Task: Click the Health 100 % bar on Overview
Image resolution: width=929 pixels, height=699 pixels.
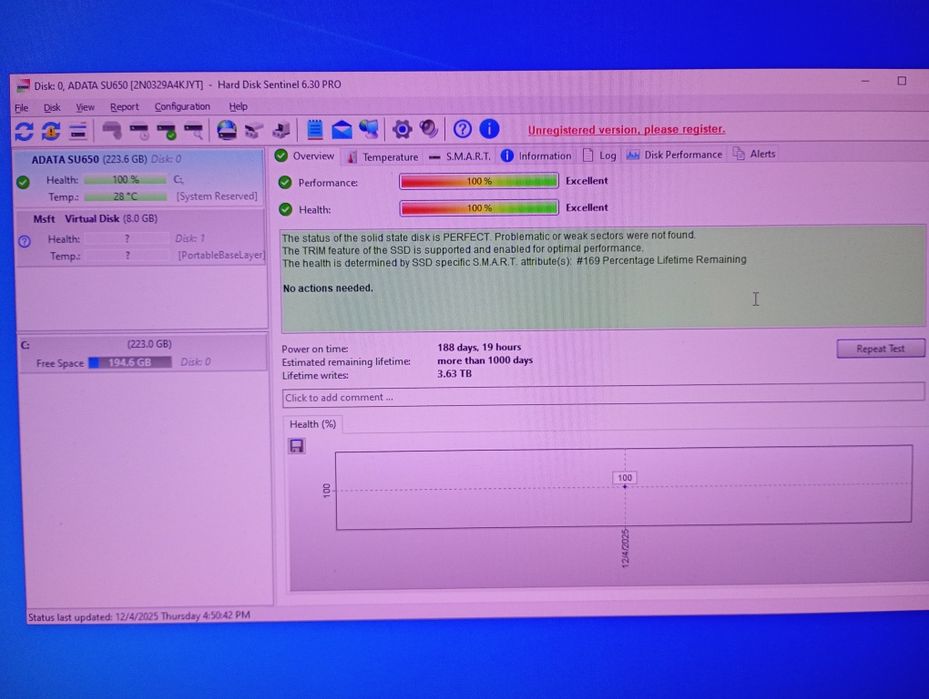Action: (x=479, y=208)
